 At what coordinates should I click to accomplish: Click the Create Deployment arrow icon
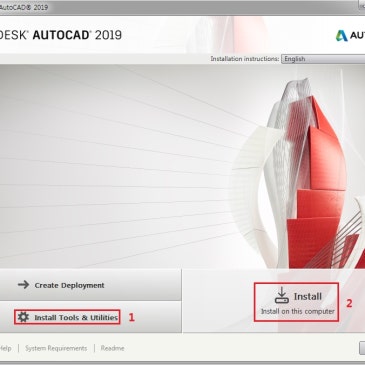23,285
